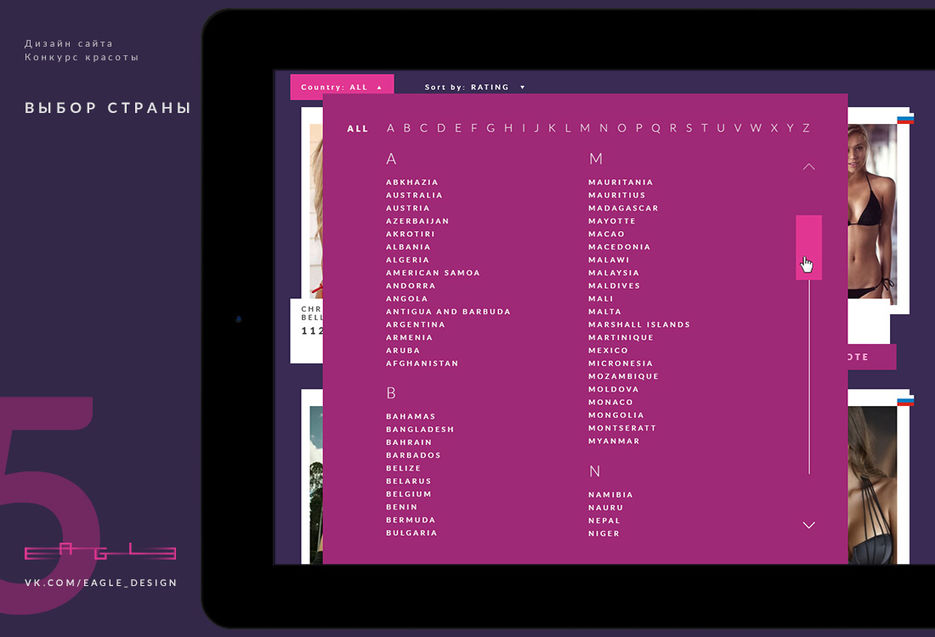Click the pink scrollbar thumb
Viewport: 935px width, 637px height.
click(x=809, y=248)
